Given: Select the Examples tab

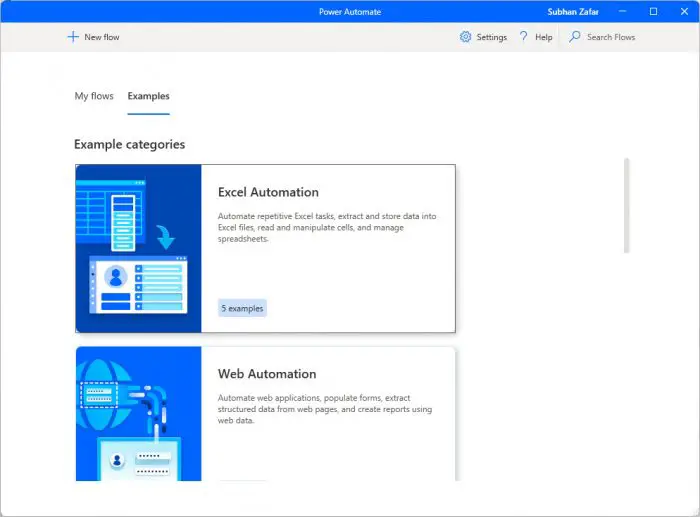Looking at the screenshot, I should (148, 96).
